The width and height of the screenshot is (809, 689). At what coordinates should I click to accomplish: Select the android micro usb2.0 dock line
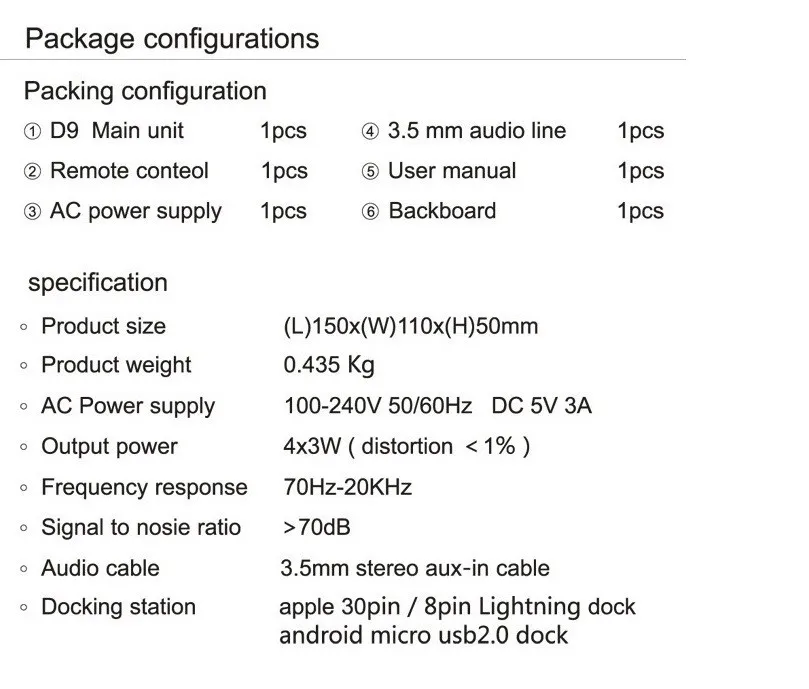(x=424, y=635)
